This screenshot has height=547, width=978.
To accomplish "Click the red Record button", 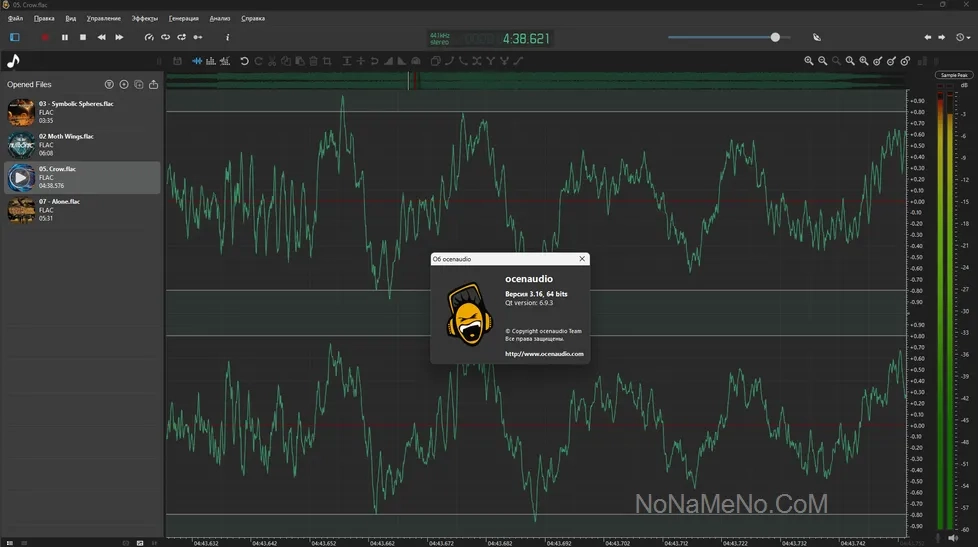I will tap(45, 37).
